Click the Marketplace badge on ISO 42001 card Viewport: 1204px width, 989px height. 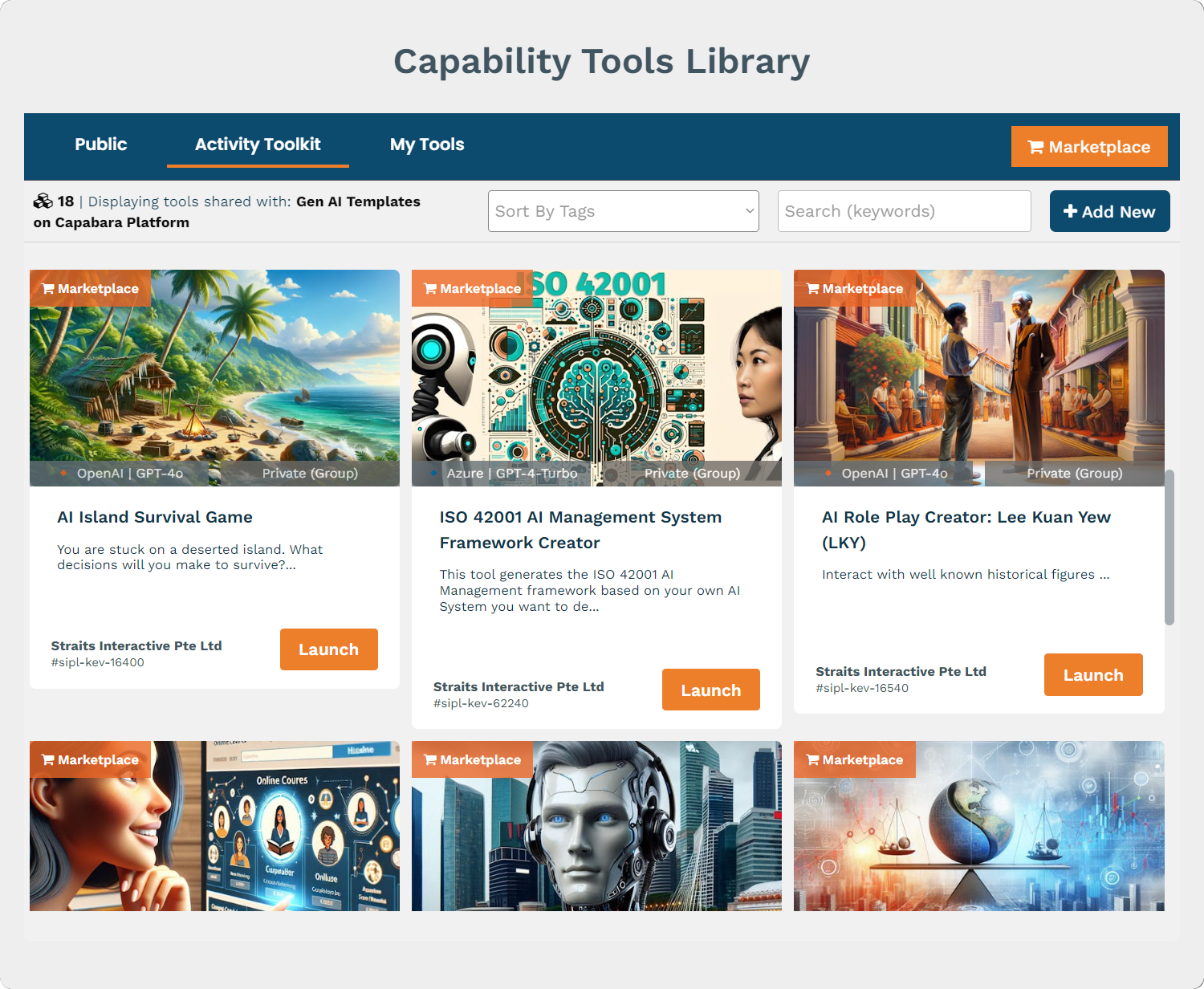tap(472, 288)
